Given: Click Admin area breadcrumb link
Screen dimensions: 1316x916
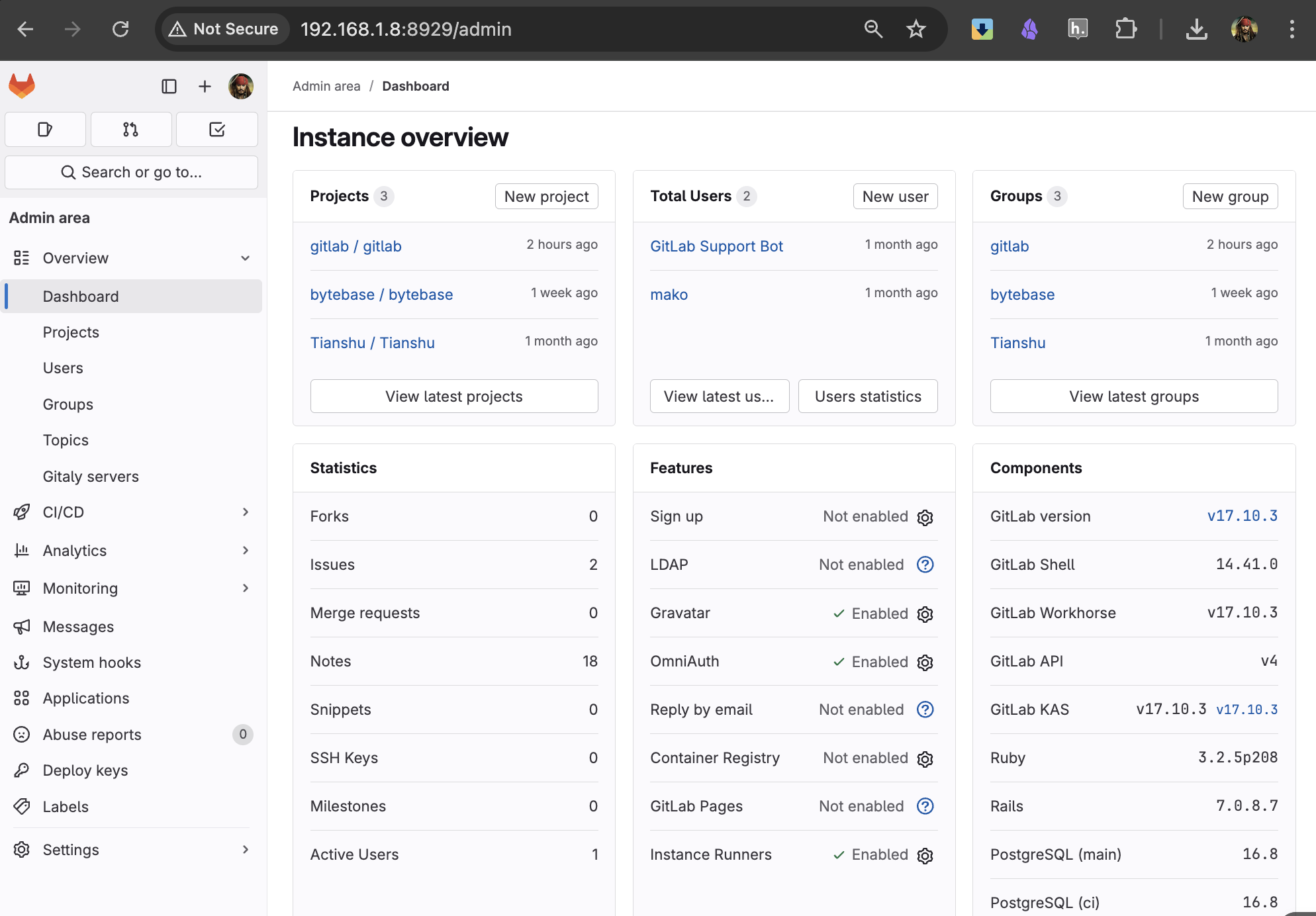Looking at the screenshot, I should (326, 86).
